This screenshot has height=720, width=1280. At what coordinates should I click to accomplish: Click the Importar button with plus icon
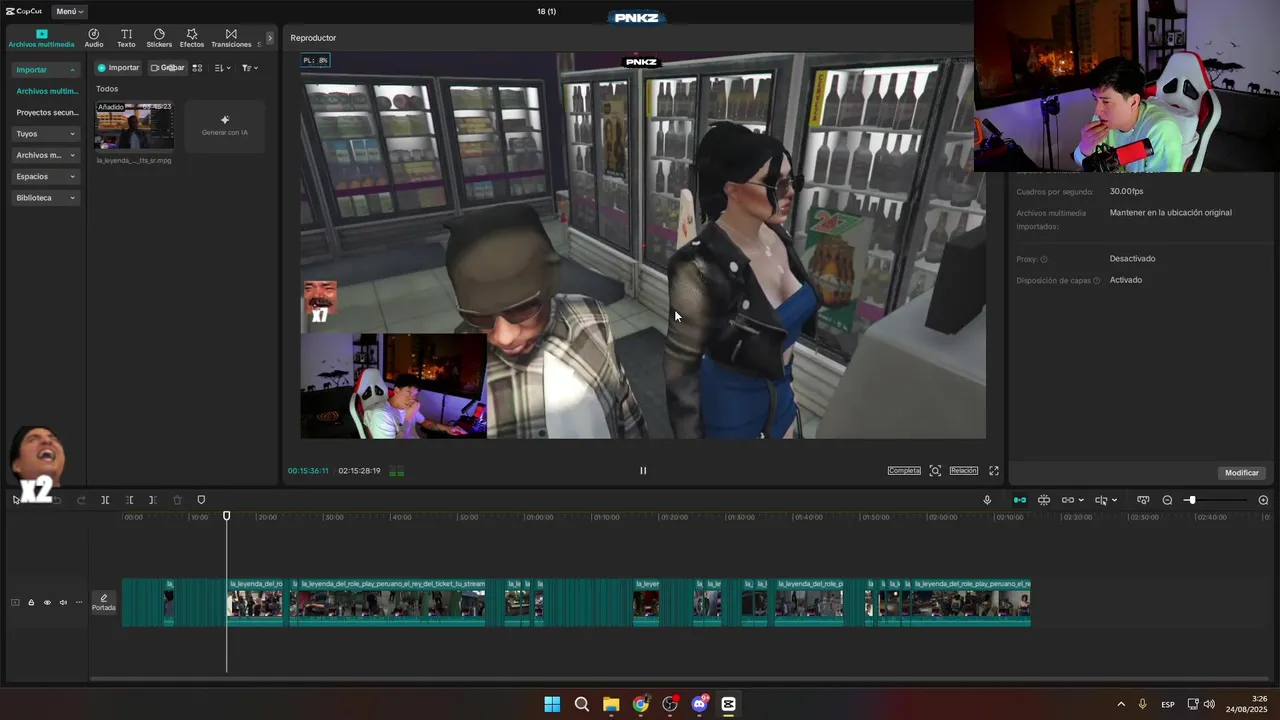[118, 68]
